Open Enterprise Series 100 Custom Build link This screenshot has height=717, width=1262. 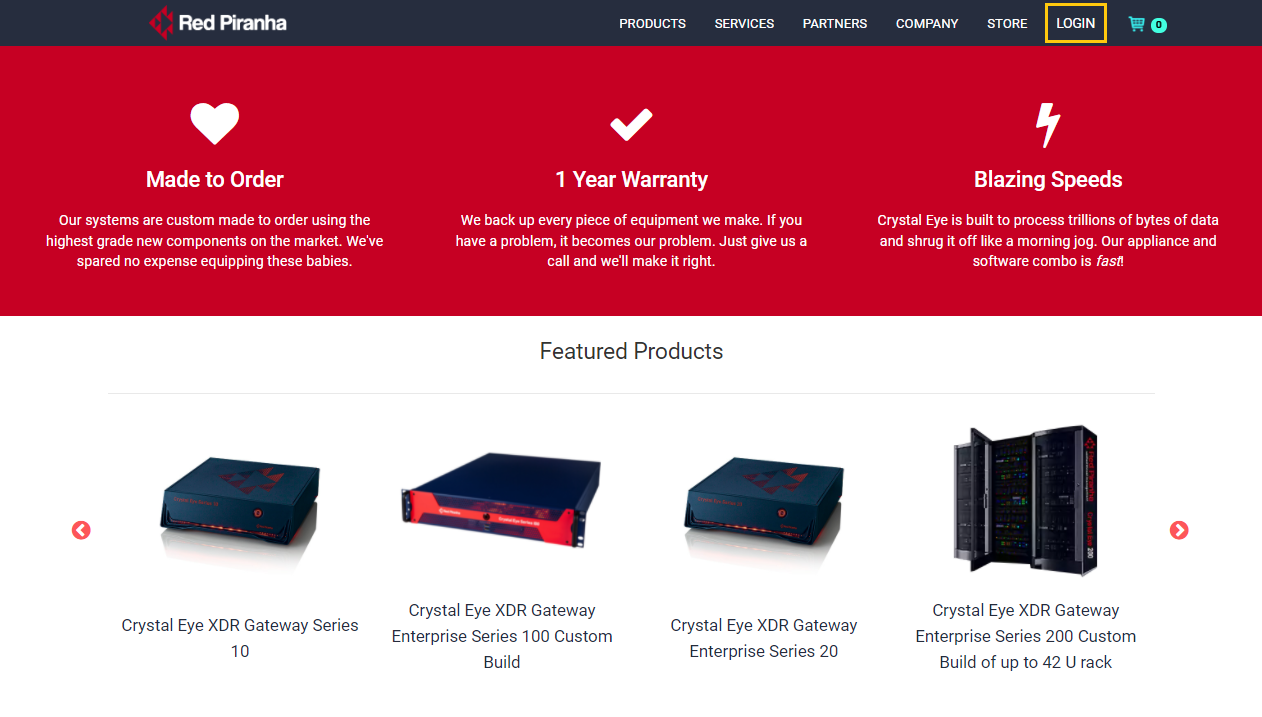coord(502,636)
